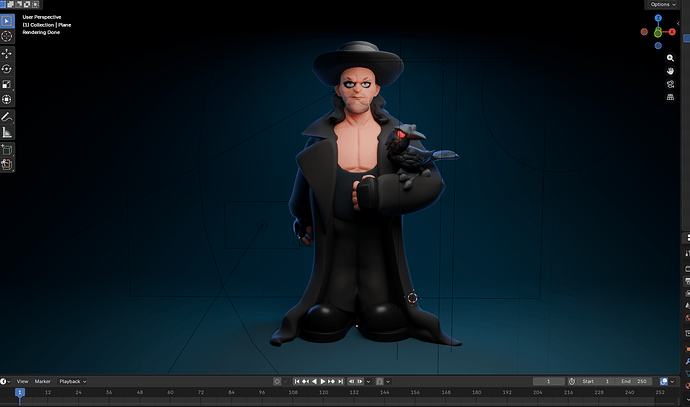Open auto keying options dropdown
Screen dimensions: 690x407
click(x=285, y=381)
